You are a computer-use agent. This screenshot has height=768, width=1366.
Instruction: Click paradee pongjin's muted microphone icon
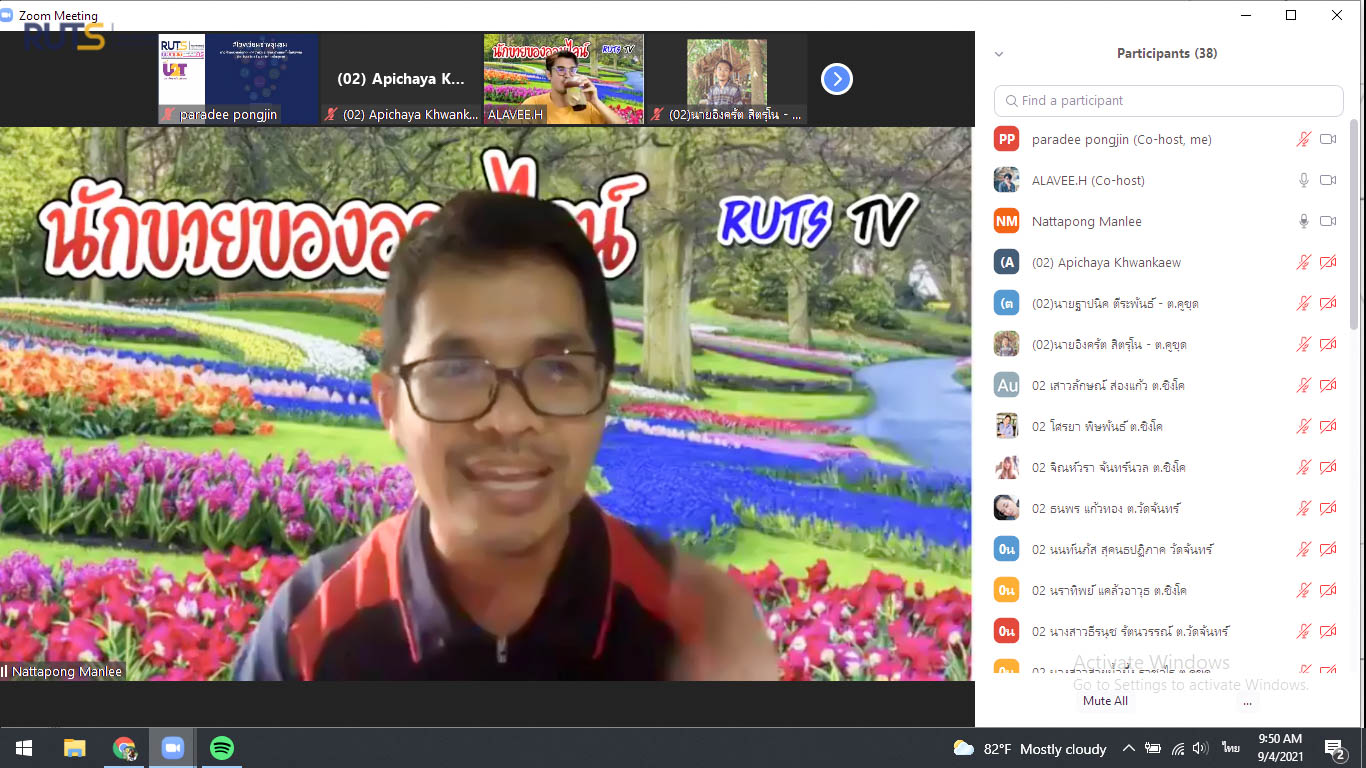(1303, 139)
